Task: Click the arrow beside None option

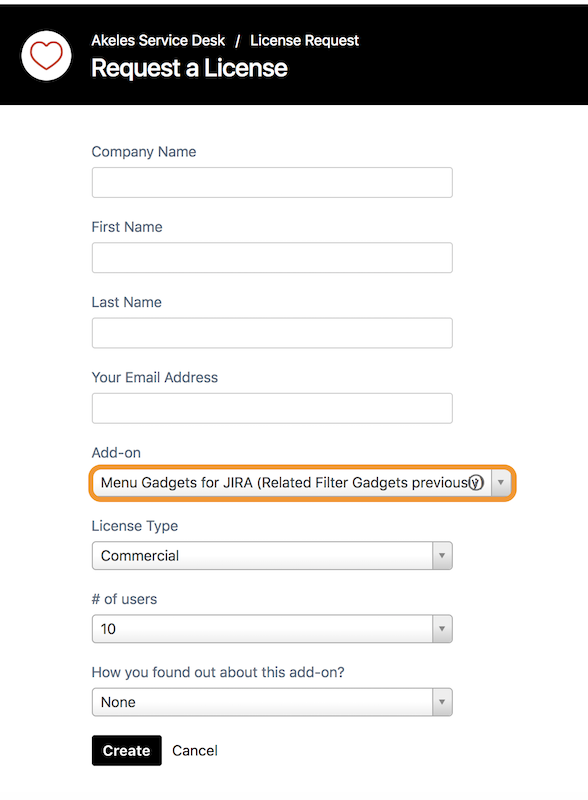Action: 442,702
